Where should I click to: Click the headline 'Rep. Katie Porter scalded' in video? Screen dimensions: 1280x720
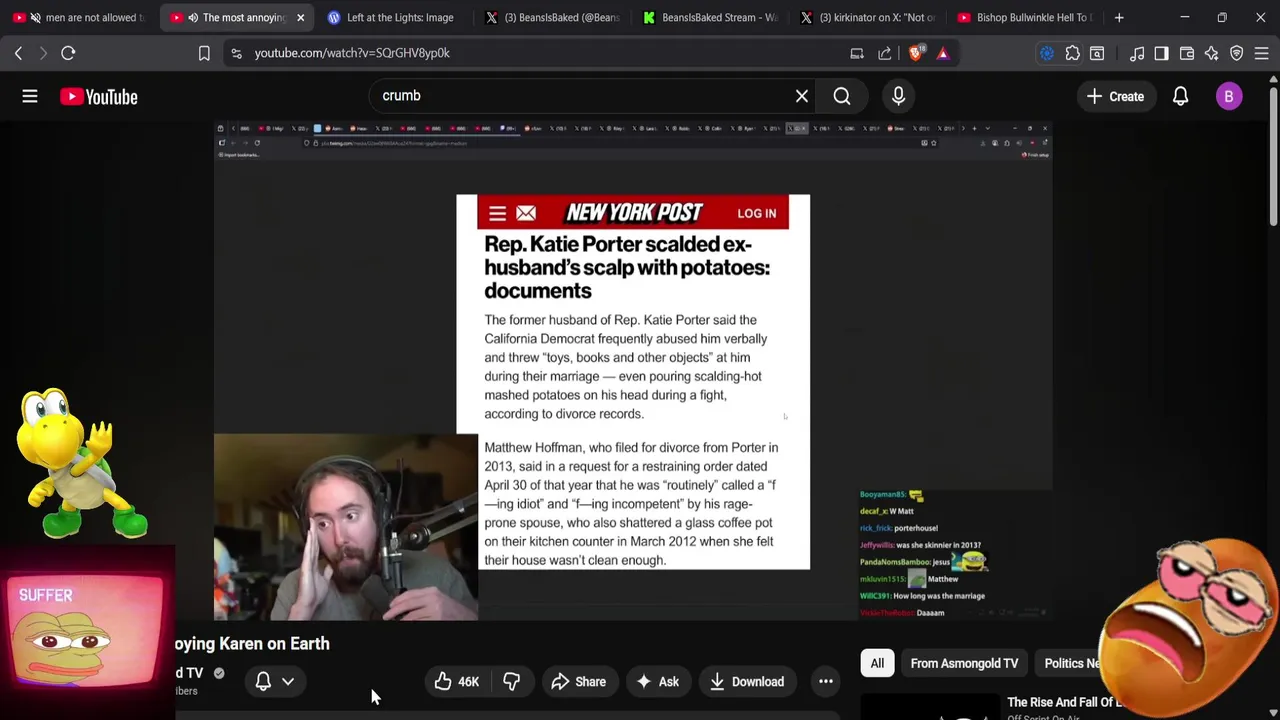(x=627, y=267)
